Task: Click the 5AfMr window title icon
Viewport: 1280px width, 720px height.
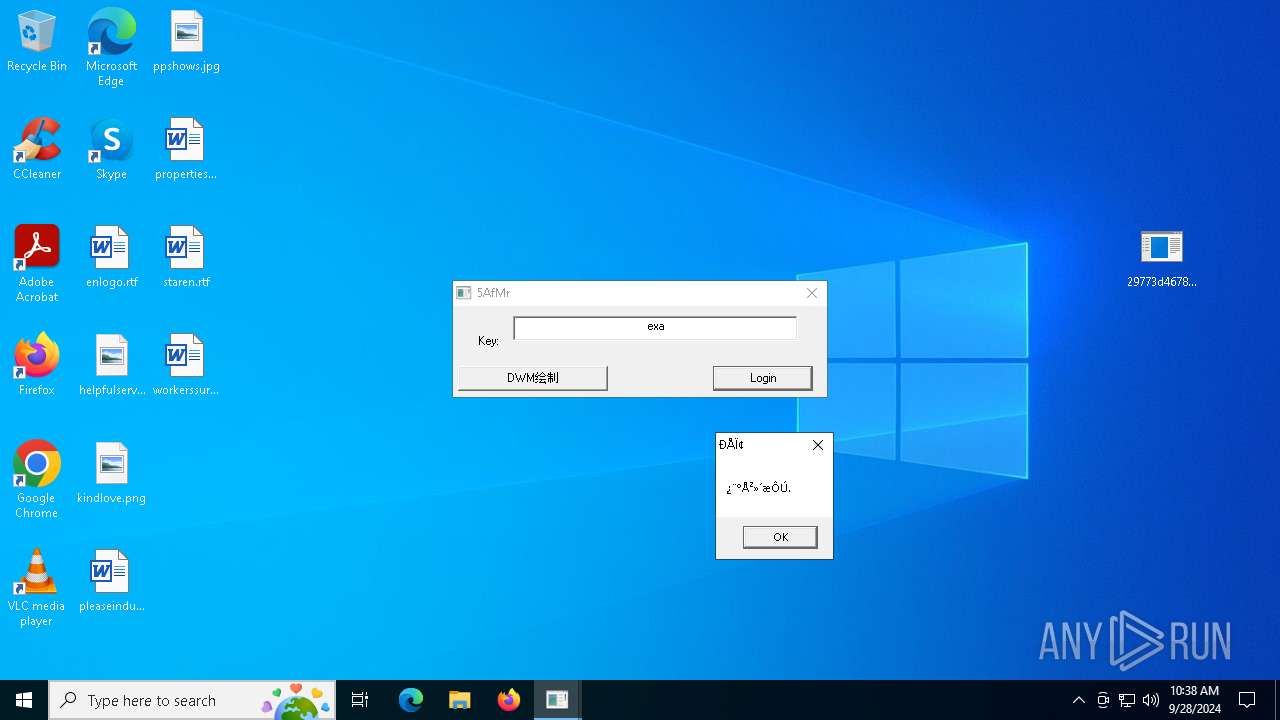Action: (464, 293)
